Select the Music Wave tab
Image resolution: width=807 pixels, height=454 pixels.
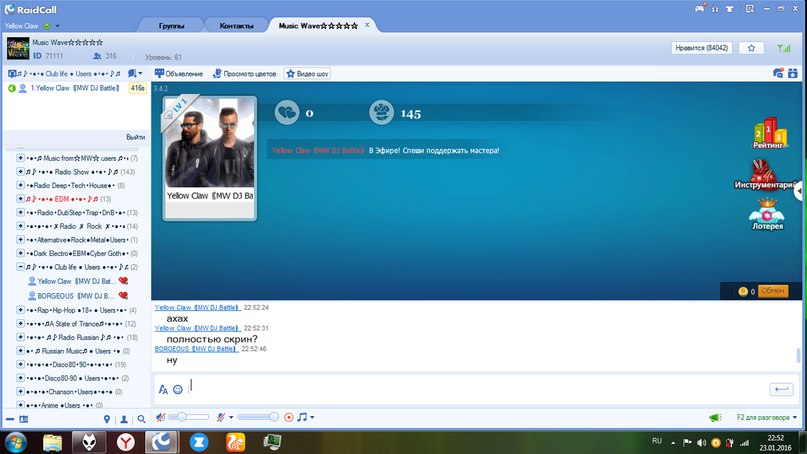tap(318, 26)
